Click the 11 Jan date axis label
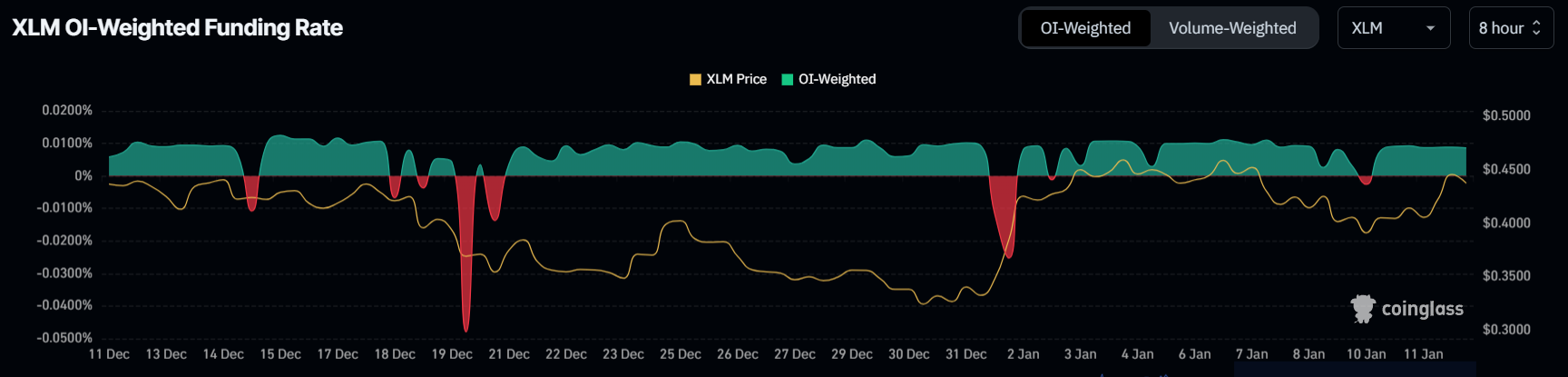 (x=1423, y=354)
